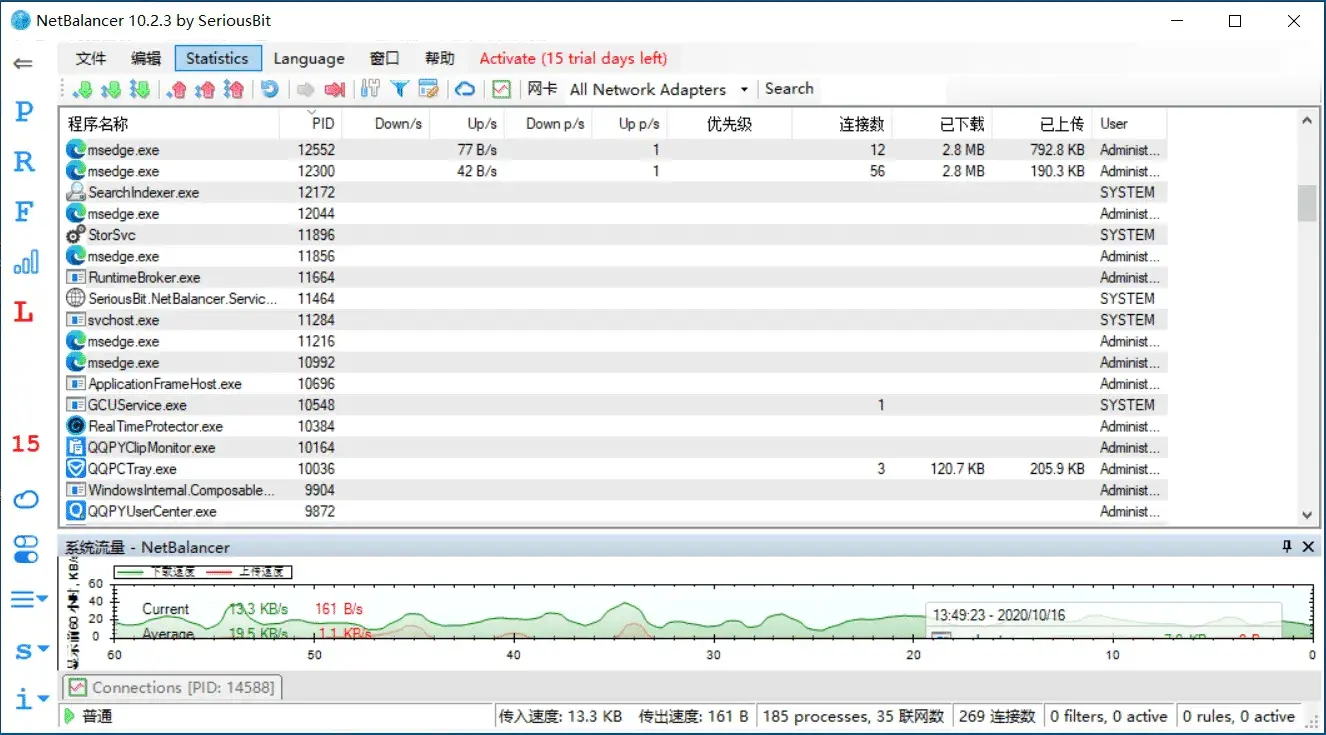Expand the S dropdown in sidebar

pyautogui.click(x=30, y=651)
